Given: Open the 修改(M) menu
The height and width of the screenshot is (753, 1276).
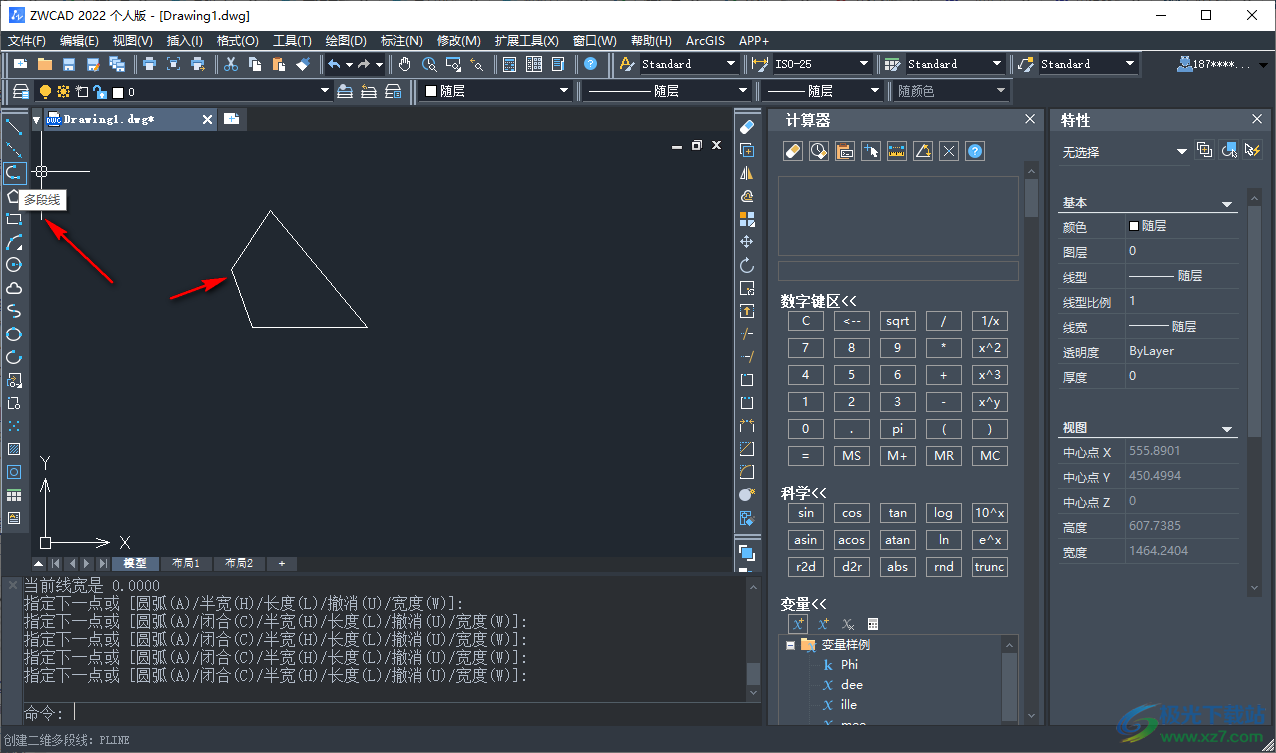Looking at the screenshot, I should [459, 41].
